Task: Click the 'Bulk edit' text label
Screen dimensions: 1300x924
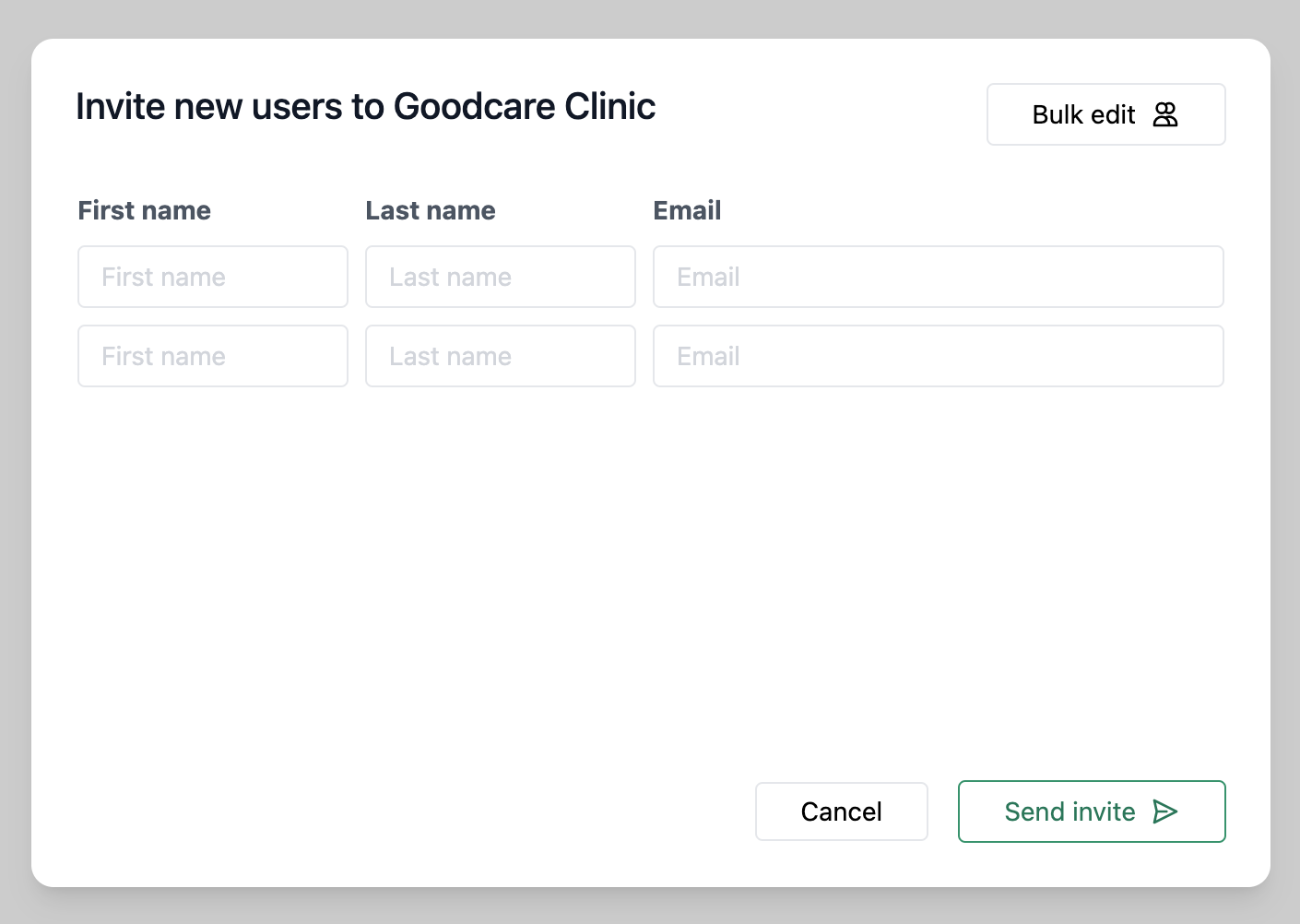Action: pos(1083,114)
